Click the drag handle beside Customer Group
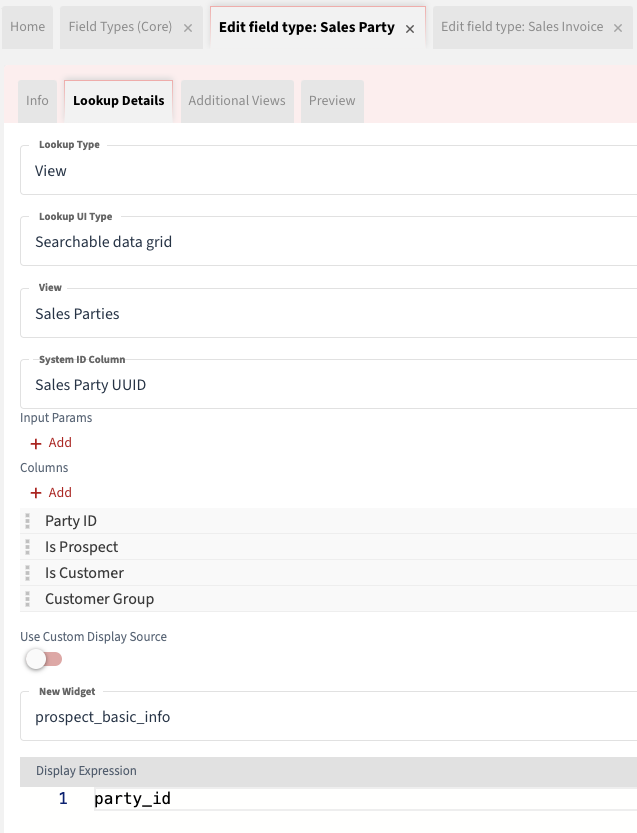This screenshot has width=637, height=833. pos(28,599)
